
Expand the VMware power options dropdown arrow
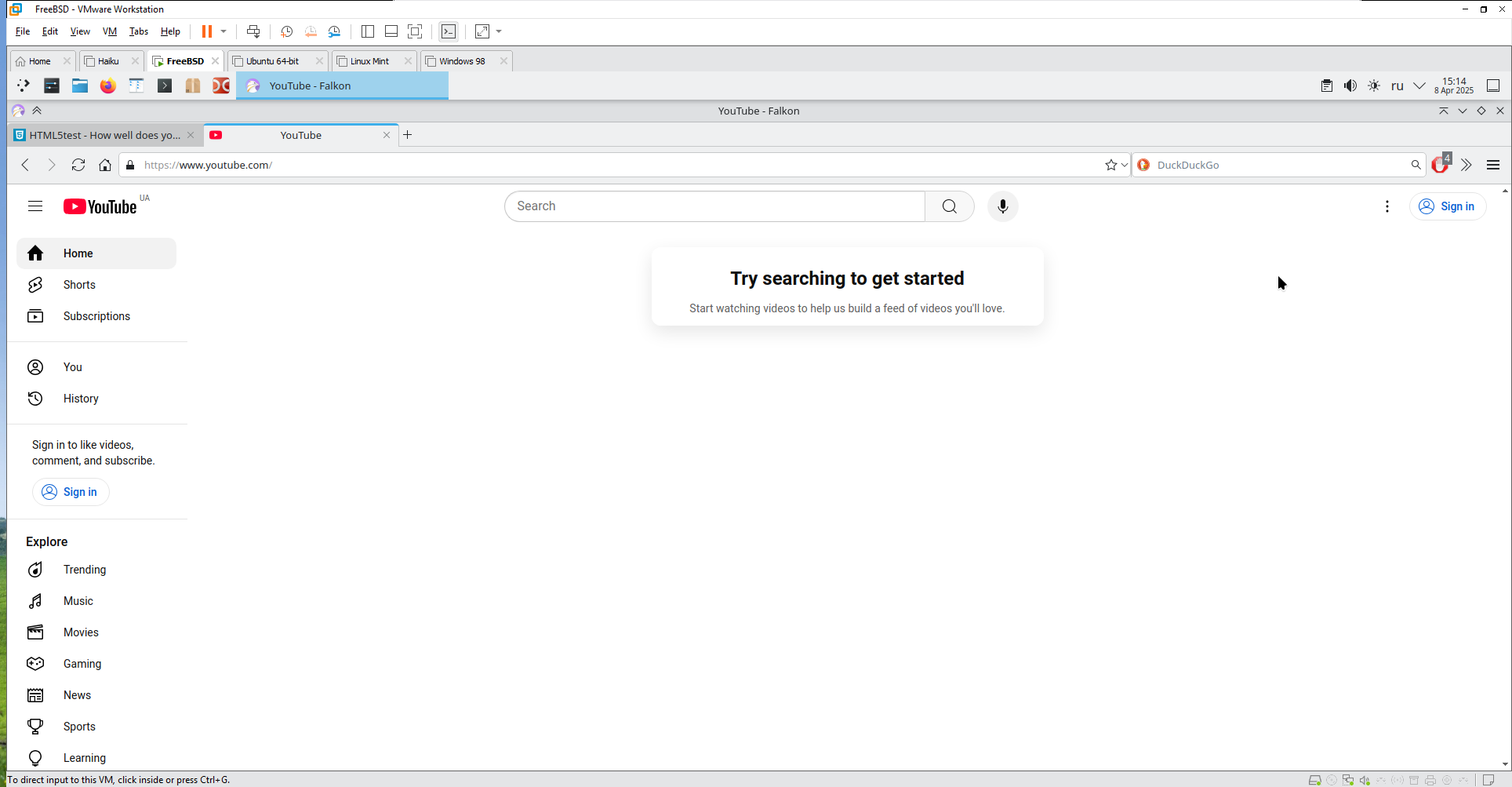[x=224, y=31]
